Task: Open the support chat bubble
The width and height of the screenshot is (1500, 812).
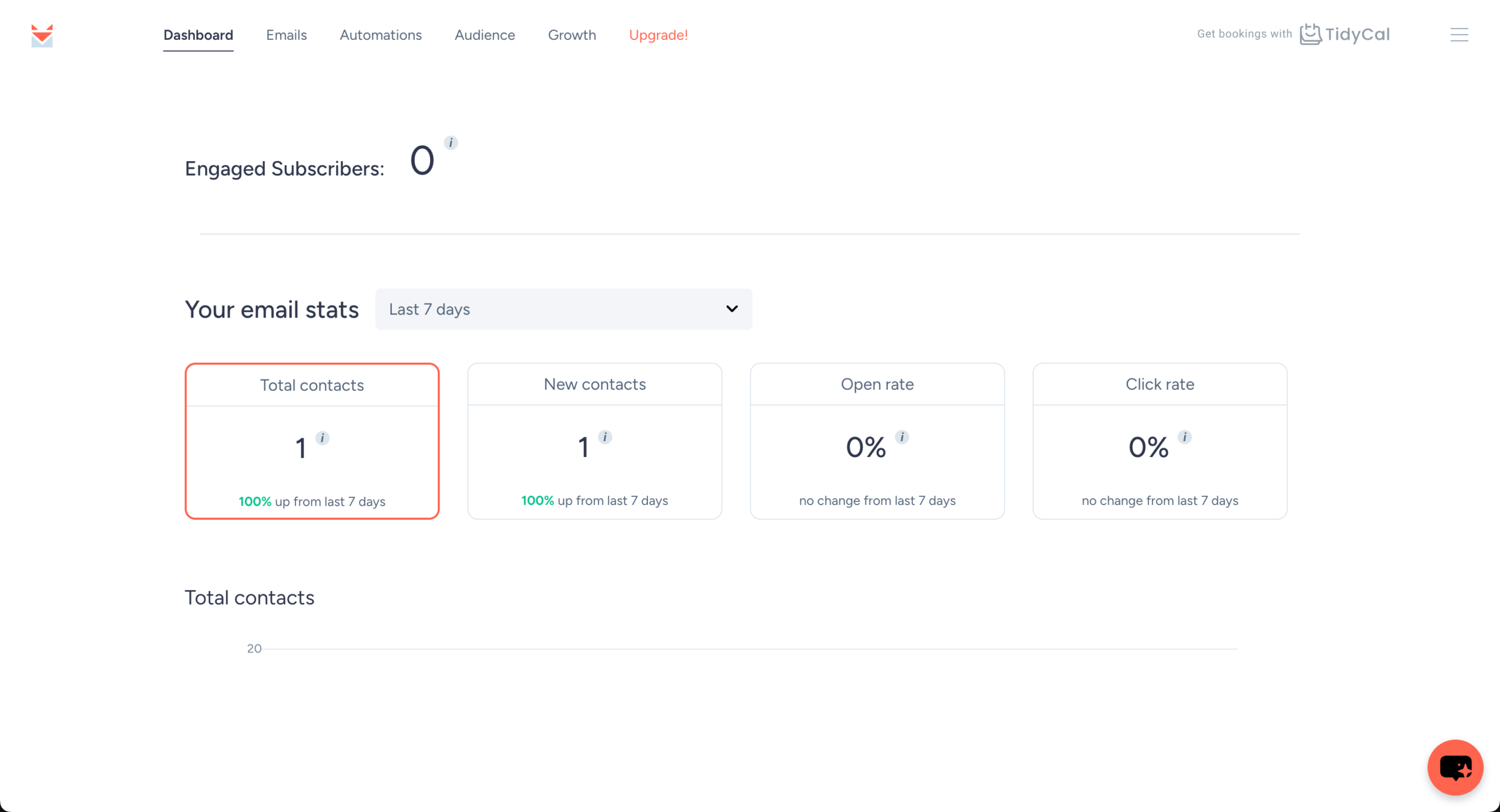Action: tap(1455, 767)
